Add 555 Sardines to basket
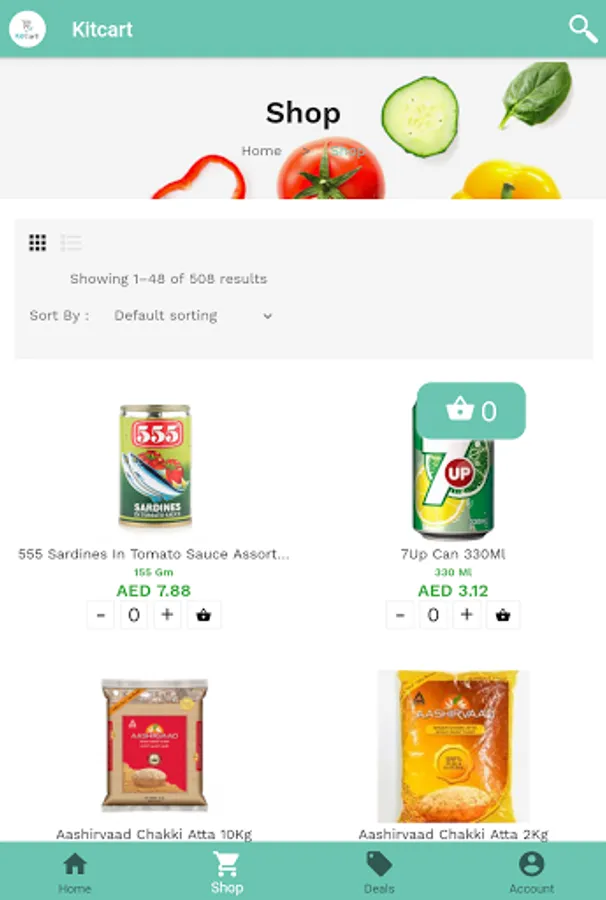 tap(203, 615)
